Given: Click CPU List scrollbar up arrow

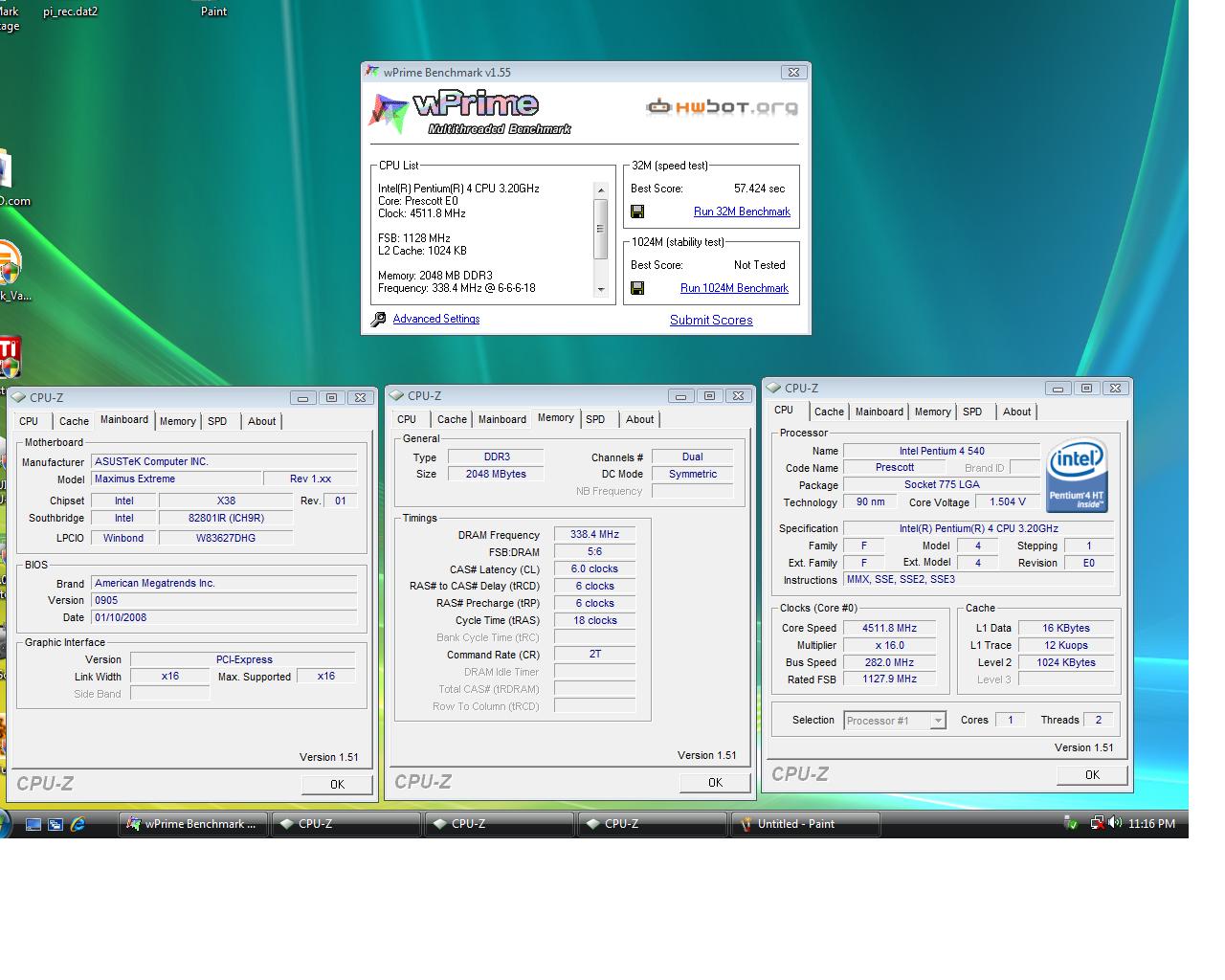Looking at the screenshot, I should pyautogui.click(x=601, y=189).
